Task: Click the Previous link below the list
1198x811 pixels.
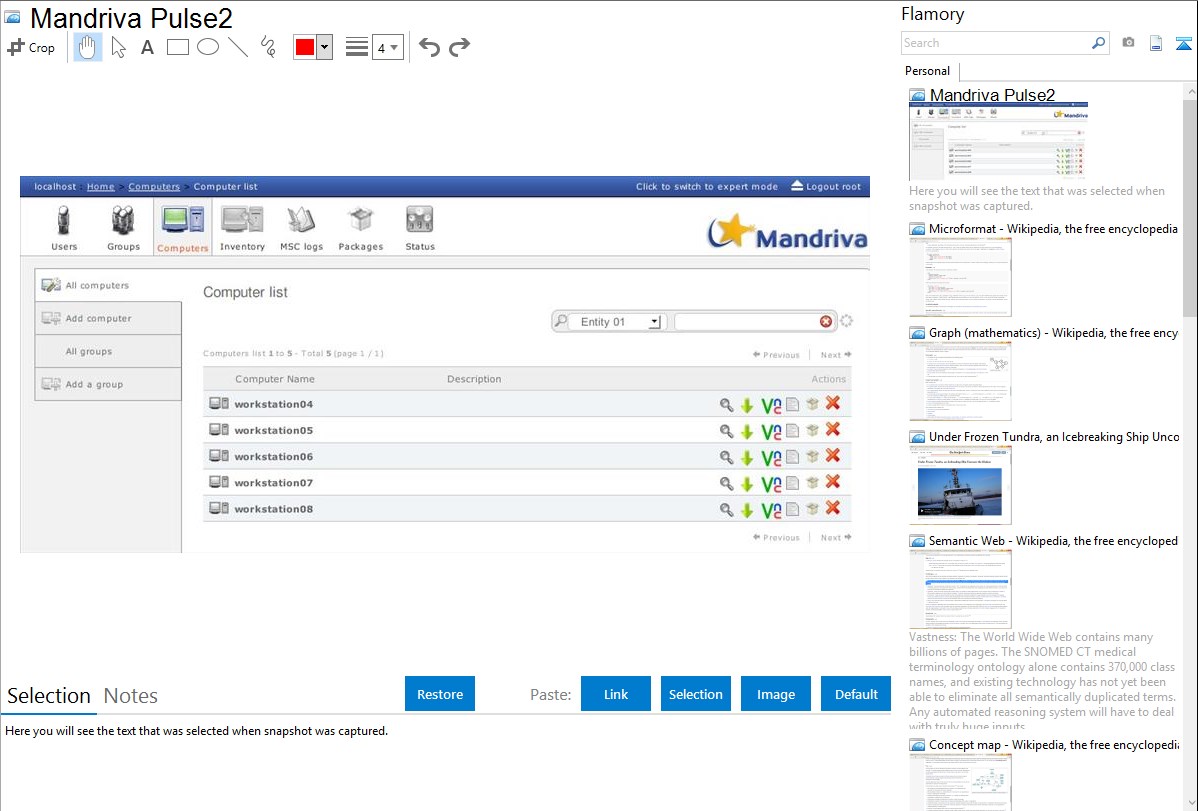Action: coord(776,537)
